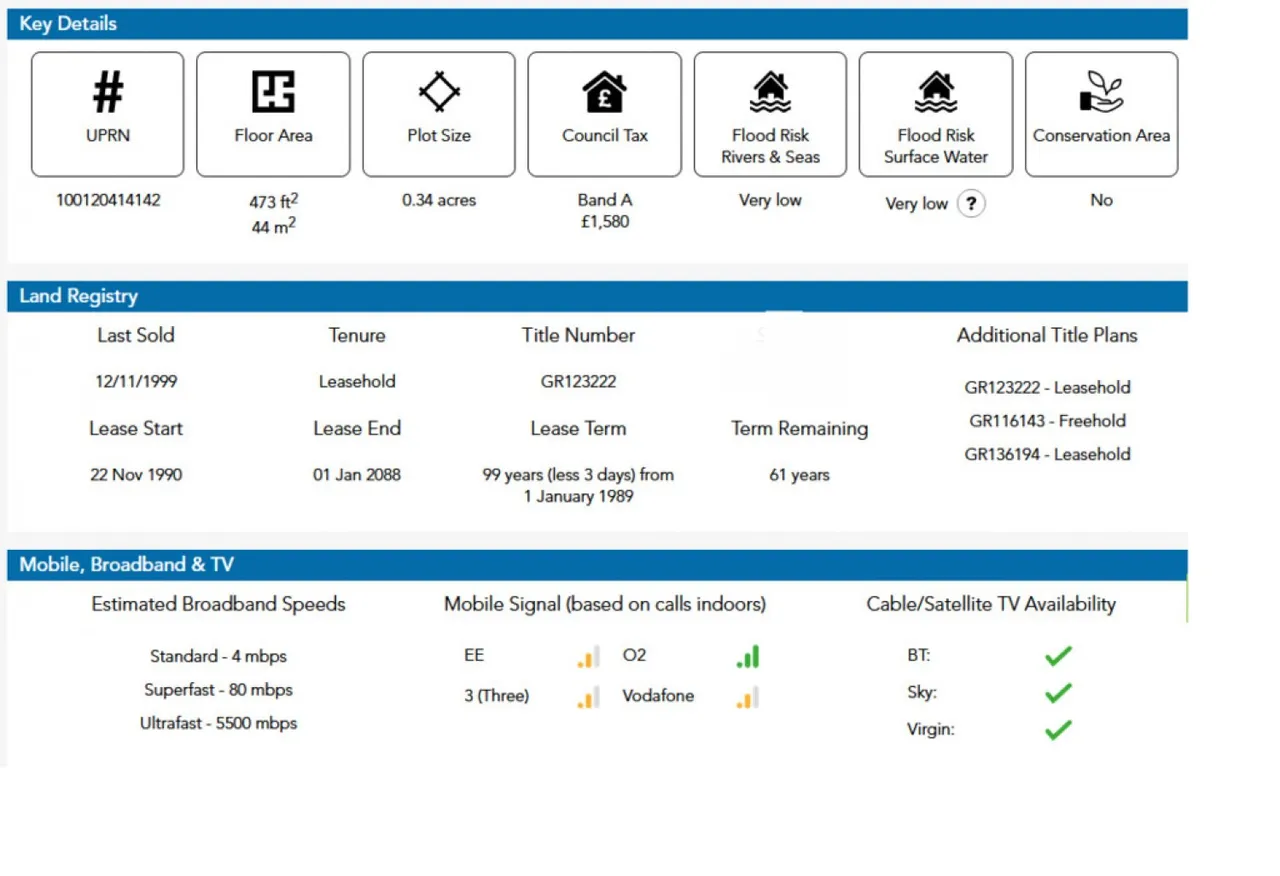Click the Additional Title Plans heading
This screenshot has width=1280, height=876.
pyautogui.click(x=1047, y=336)
